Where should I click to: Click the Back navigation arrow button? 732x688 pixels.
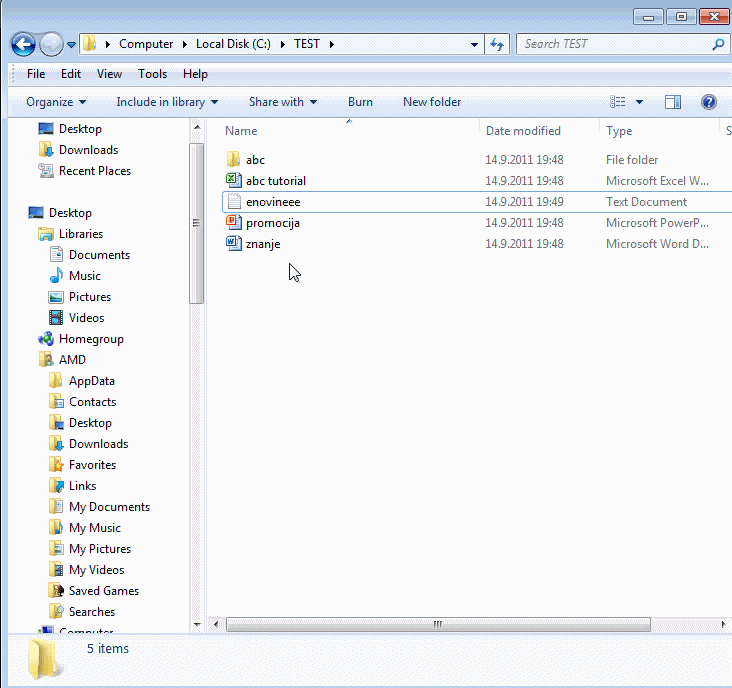(23, 44)
